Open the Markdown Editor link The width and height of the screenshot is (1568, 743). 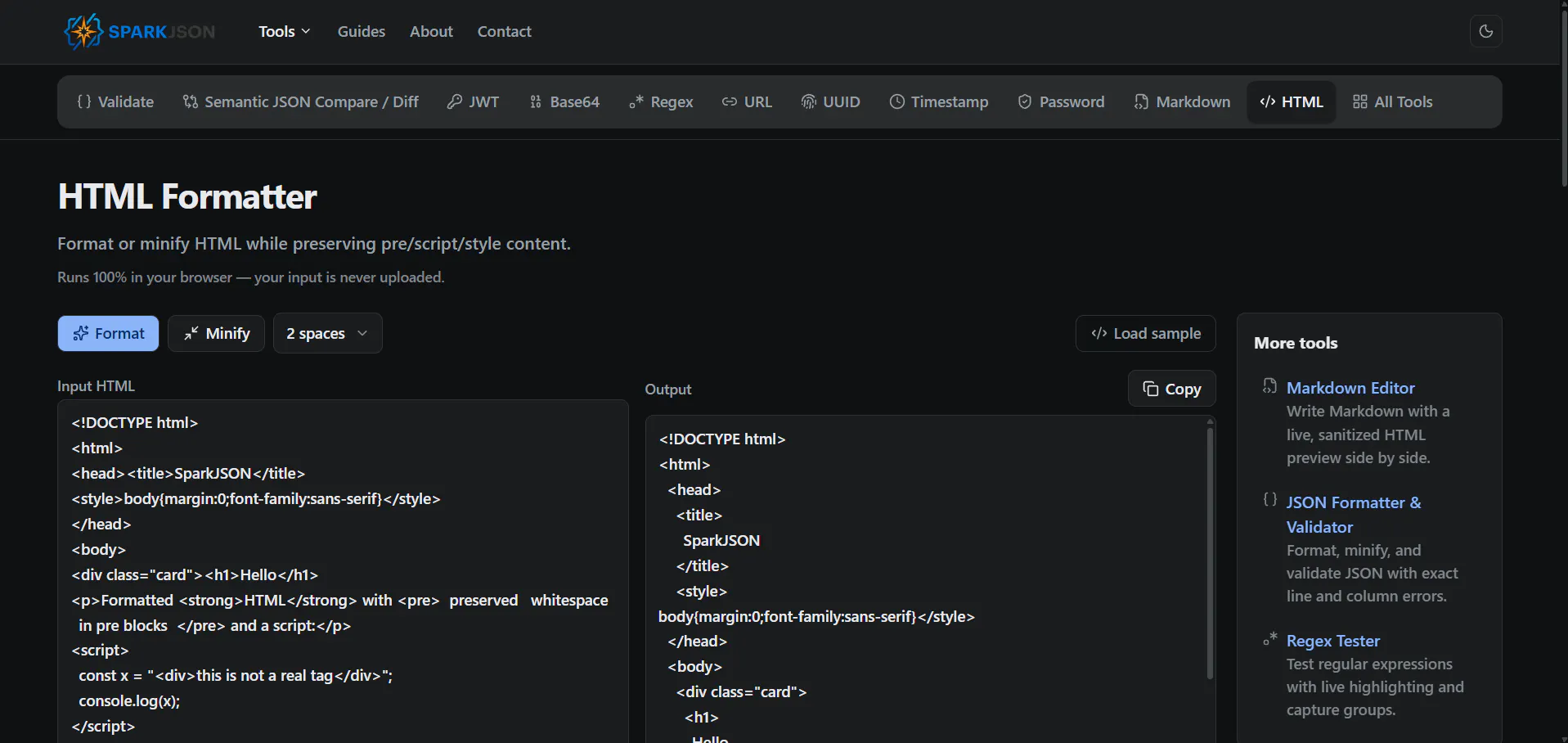[x=1350, y=388]
